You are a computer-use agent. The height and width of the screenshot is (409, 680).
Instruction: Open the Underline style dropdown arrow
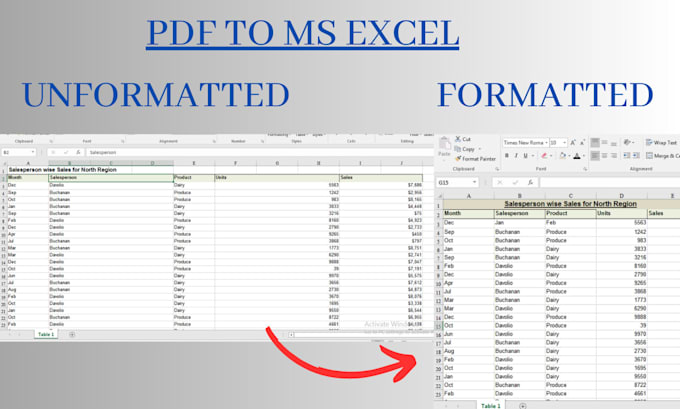(533, 155)
